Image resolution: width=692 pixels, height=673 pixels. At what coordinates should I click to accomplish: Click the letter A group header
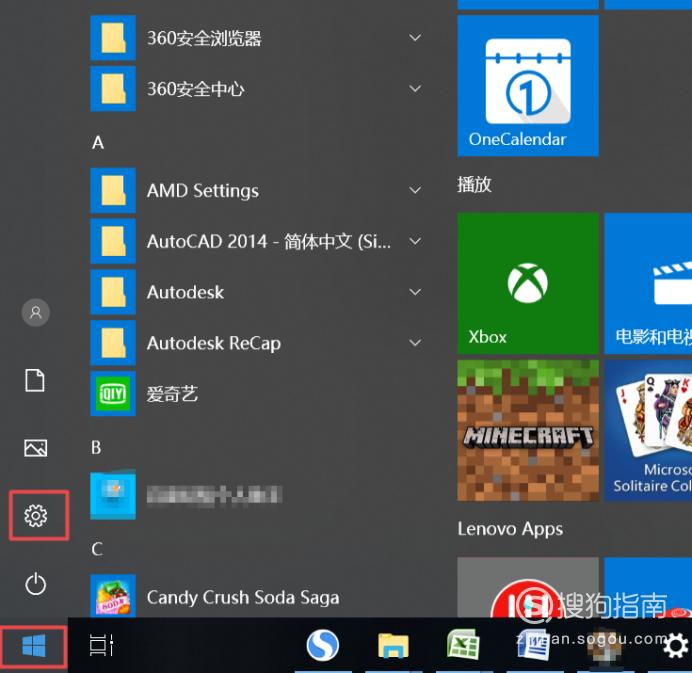tap(98, 143)
